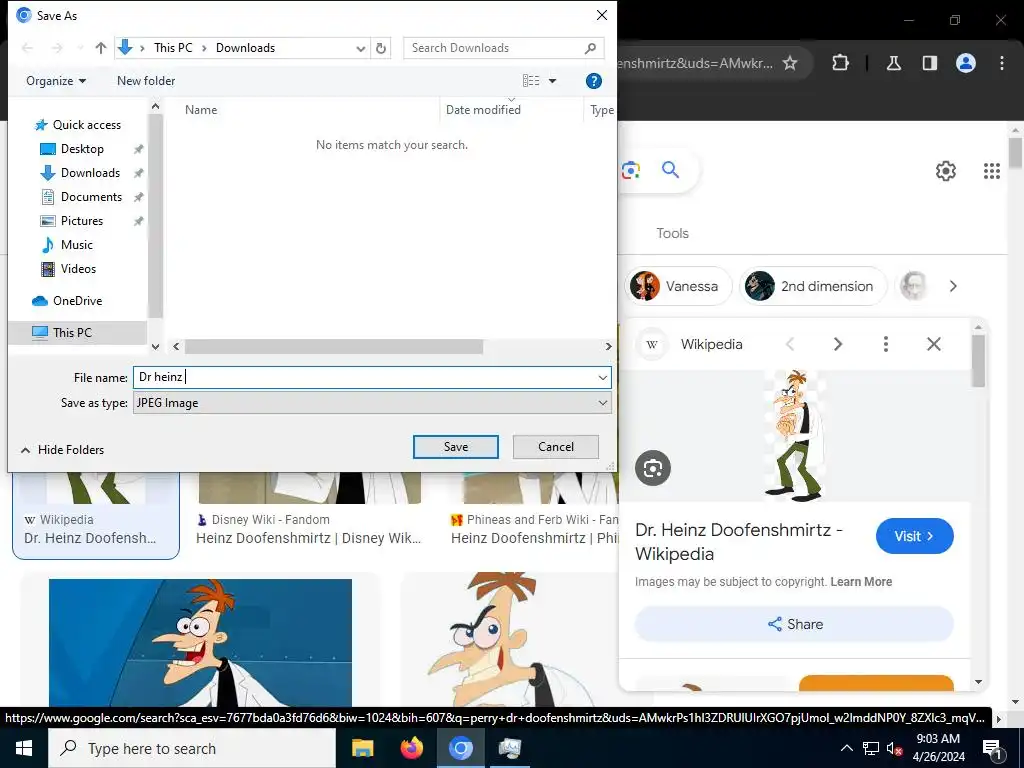The height and width of the screenshot is (768, 1024).
Task: Filter results by Vanessa chip
Action: tap(677, 286)
